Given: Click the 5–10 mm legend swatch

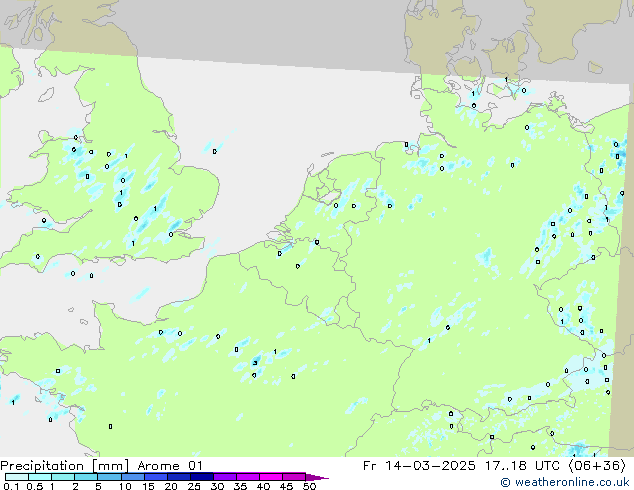Looking at the screenshot, I should pyautogui.click(x=109, y=477).
